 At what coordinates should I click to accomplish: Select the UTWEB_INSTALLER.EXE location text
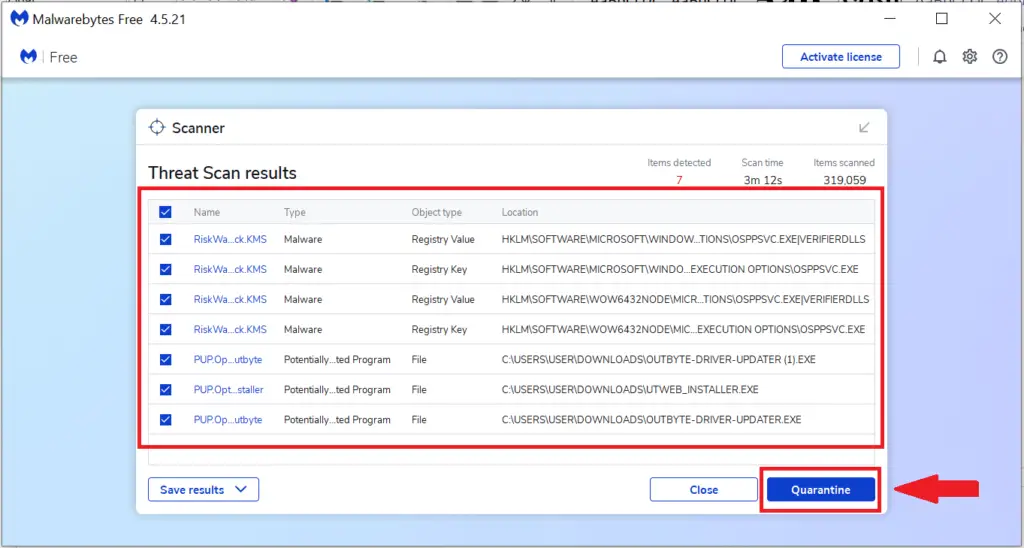[x=630, y=390]
